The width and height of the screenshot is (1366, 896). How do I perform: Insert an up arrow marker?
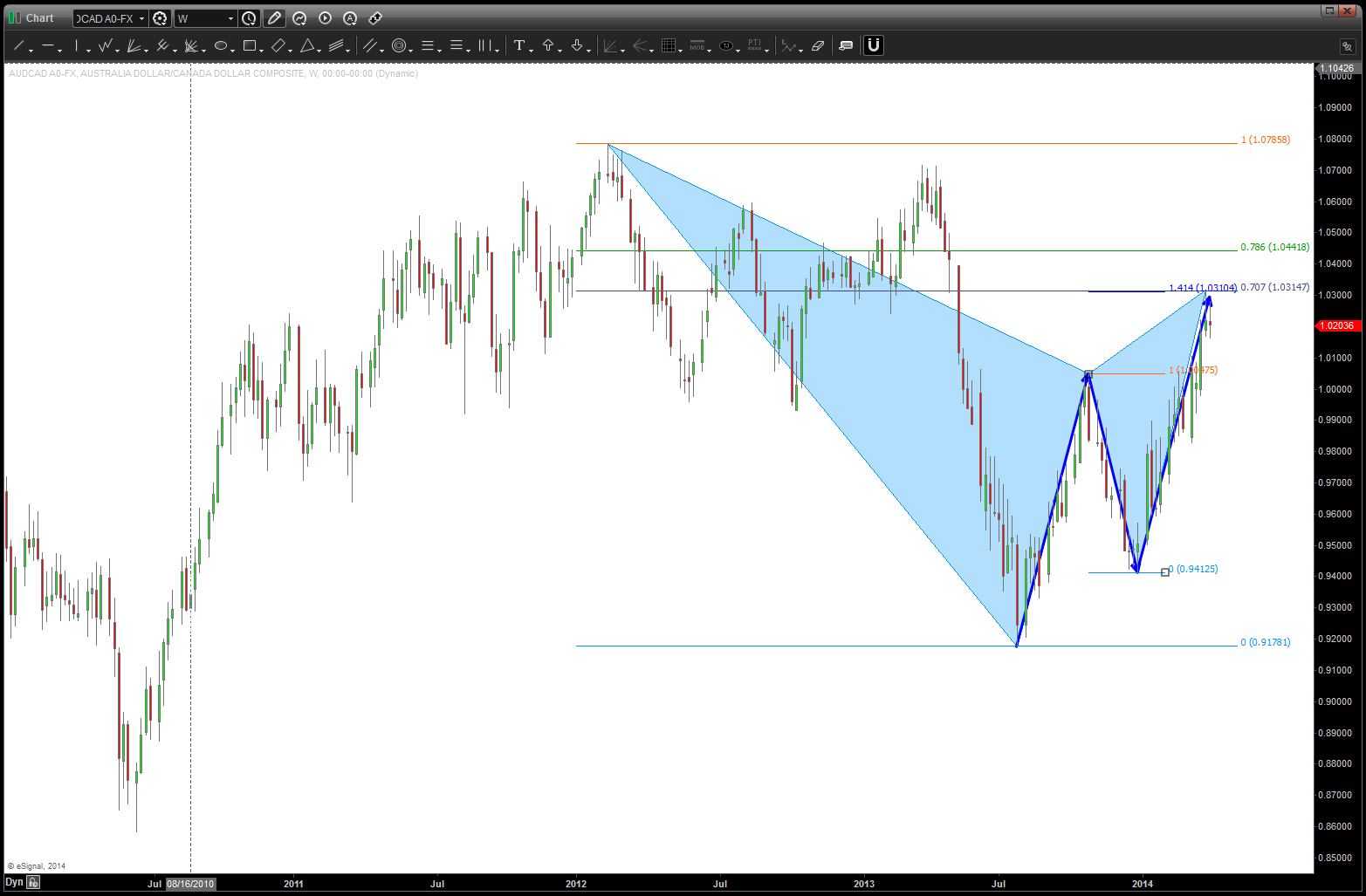click(548, 45)
